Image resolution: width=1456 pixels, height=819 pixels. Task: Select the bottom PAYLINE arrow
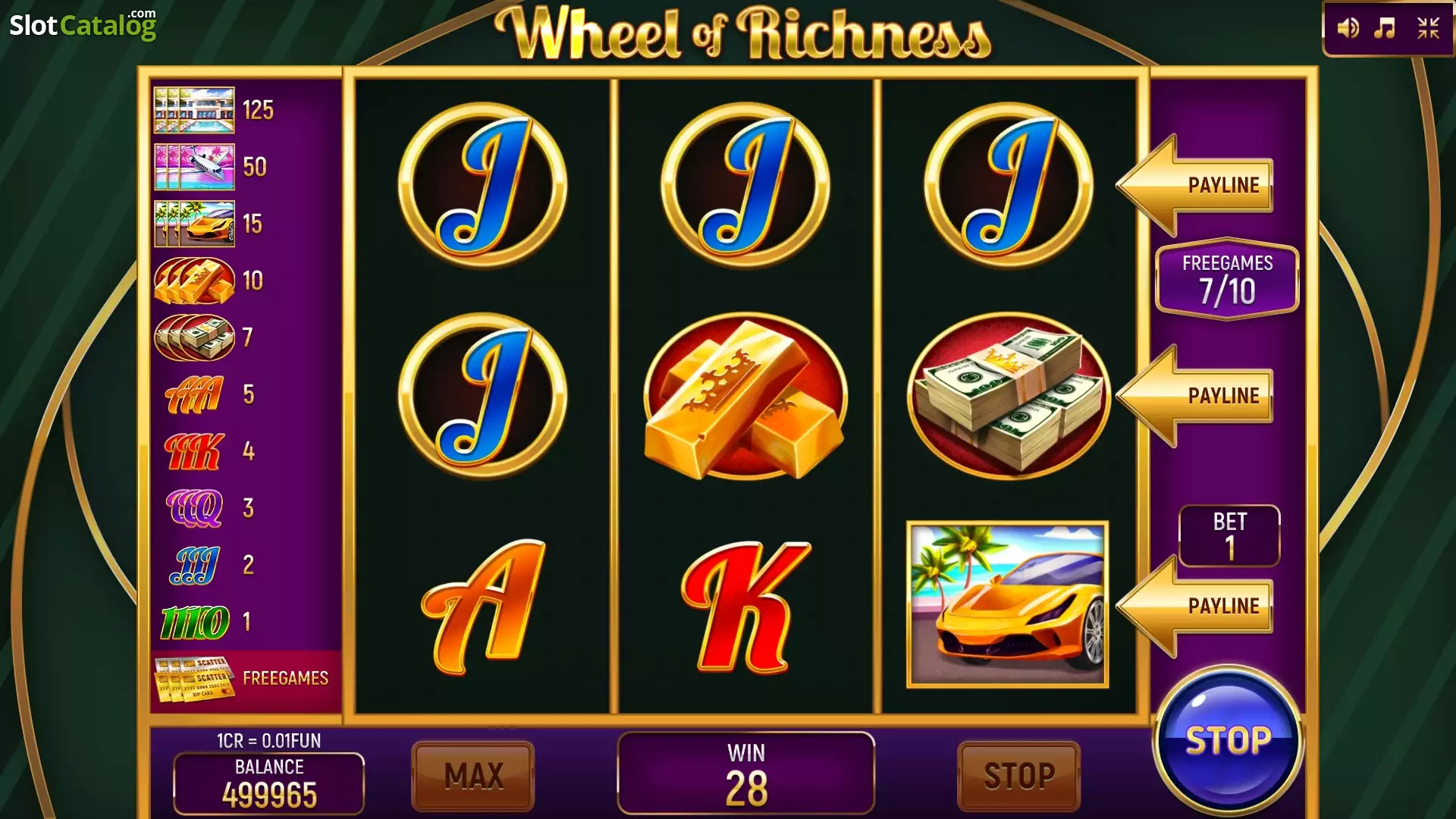(x=1194, y=606)
